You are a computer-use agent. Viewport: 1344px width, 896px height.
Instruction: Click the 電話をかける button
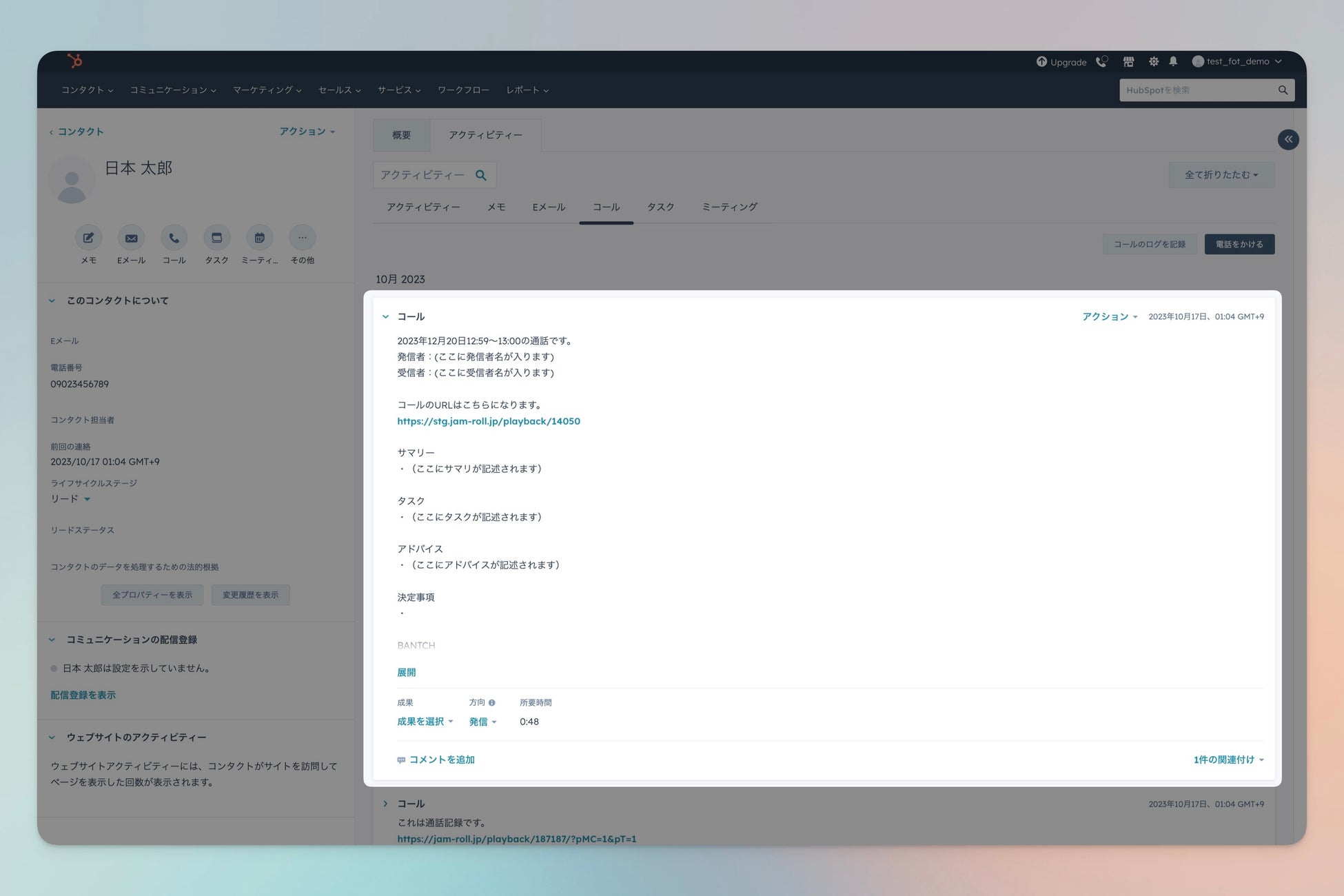[x=1239, y=244]
